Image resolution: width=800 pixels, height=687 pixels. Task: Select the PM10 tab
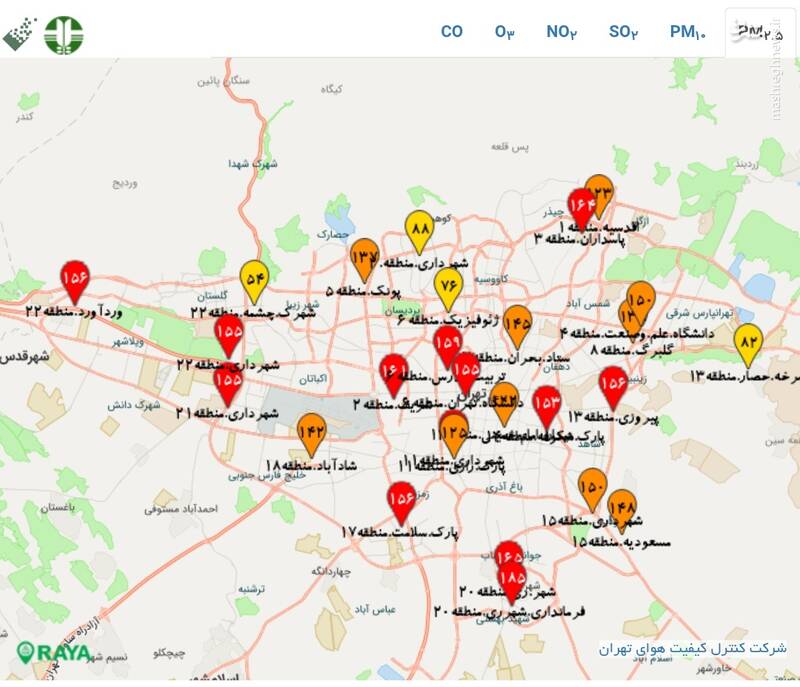[688, 32]
